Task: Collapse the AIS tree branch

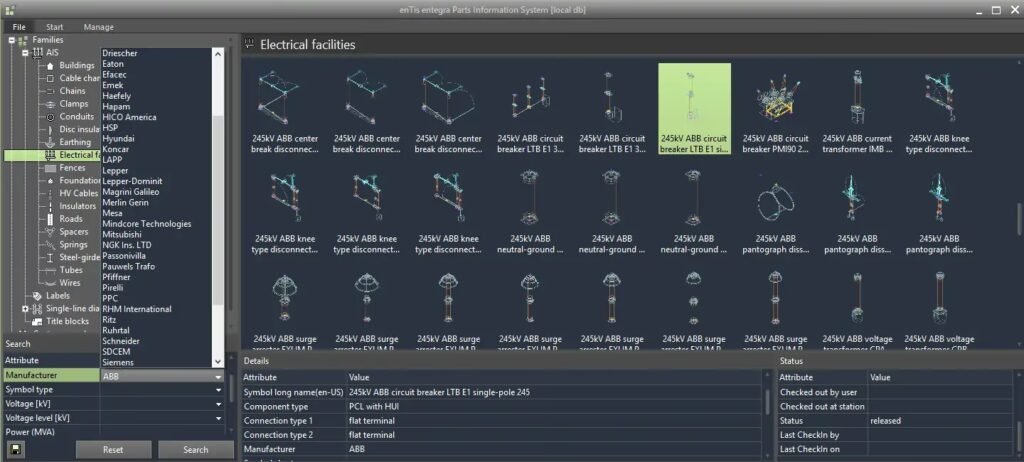Action: pyautogui.click(x=25, y=53)
